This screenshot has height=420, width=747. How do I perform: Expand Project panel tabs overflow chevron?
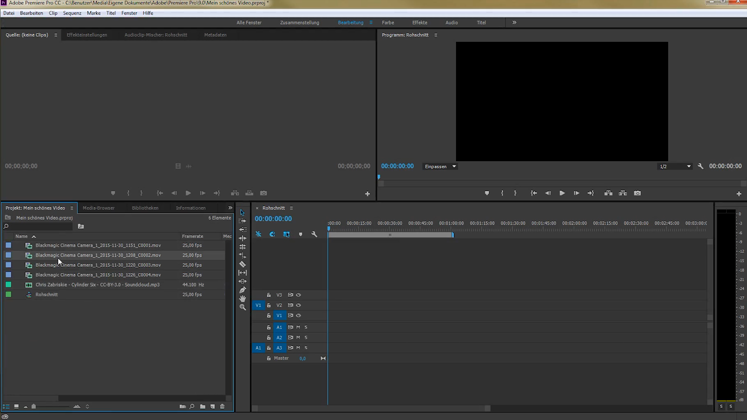click(x=230, y=208)
